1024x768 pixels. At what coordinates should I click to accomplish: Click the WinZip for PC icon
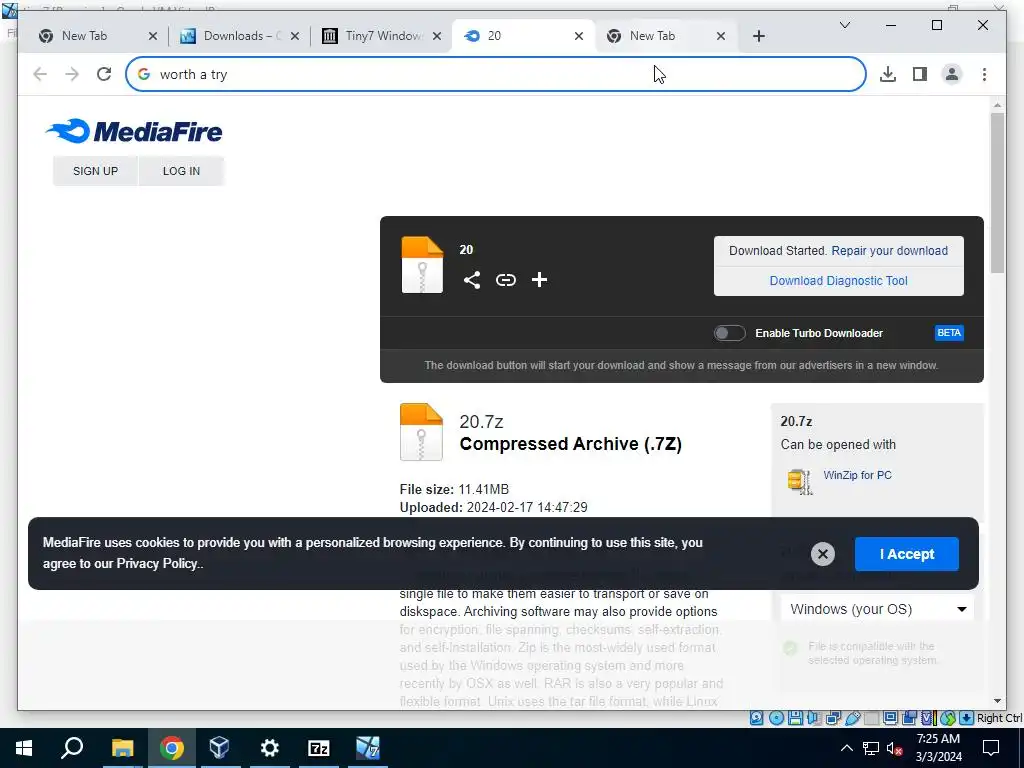point(800,482)
